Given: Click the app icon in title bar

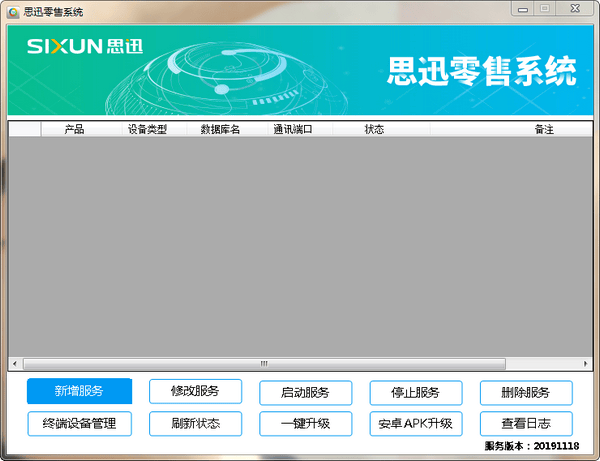Looking at the screenshot, I should tap(12, 11).
